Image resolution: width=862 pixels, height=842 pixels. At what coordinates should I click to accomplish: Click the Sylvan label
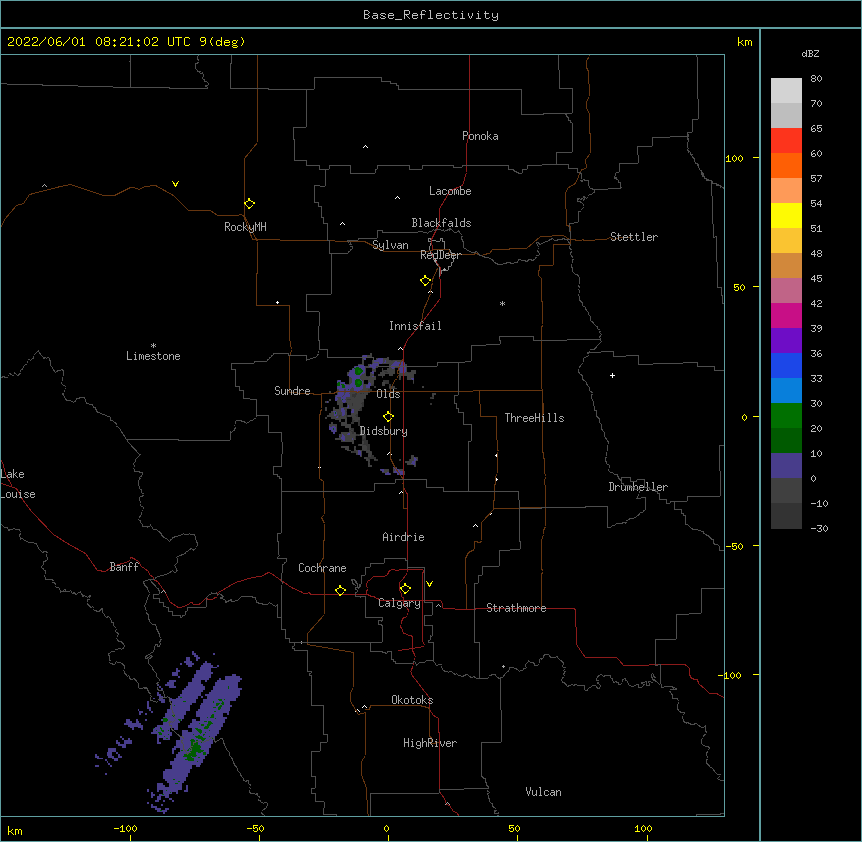pyautogui.click(x=390, y=245)
